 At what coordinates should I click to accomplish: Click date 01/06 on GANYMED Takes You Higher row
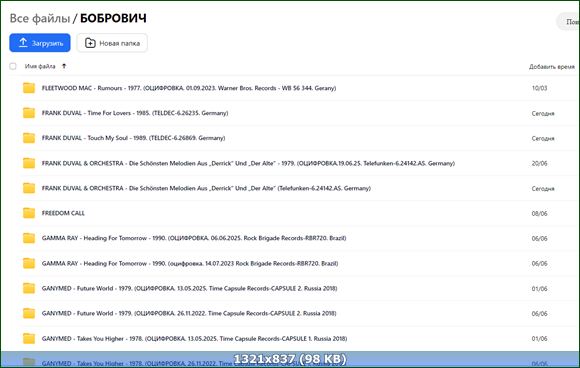pos(539,338)
